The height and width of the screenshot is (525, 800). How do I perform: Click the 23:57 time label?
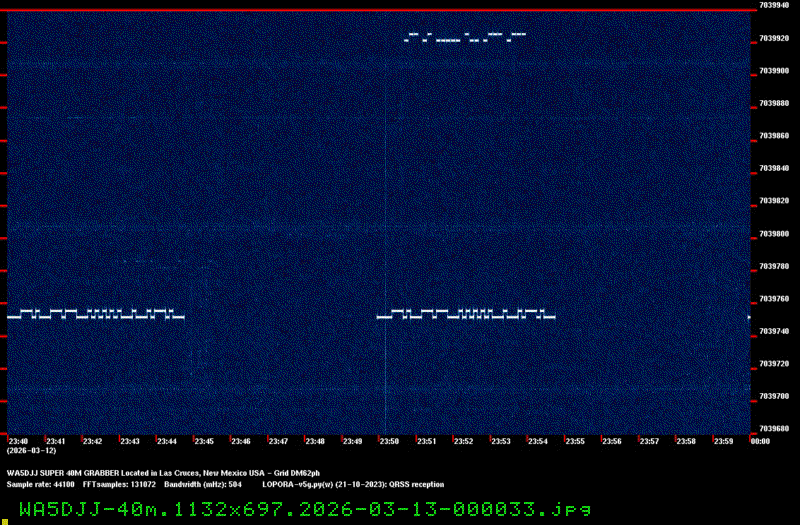pos(649,441)
